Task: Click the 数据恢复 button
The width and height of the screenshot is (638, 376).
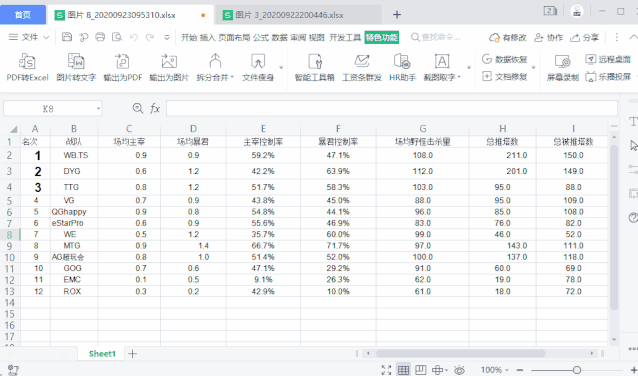Action: 505,59
